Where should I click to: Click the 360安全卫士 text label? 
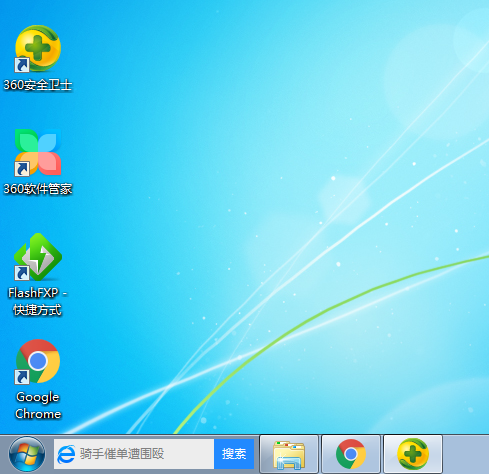pos(38,85)
